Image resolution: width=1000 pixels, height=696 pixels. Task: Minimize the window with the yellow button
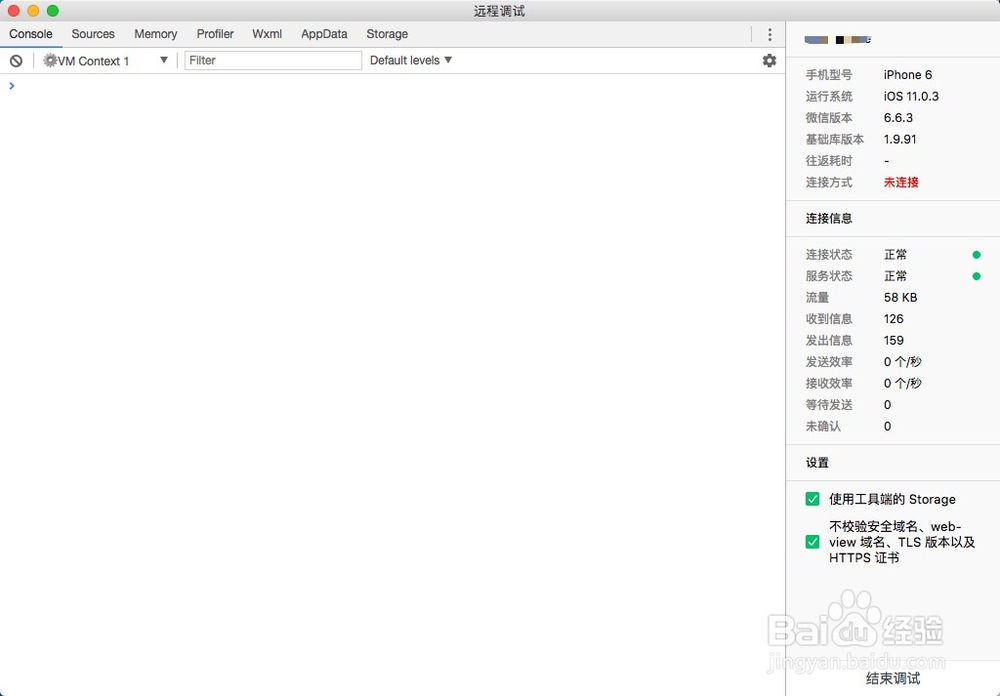(x=33, y=11)
